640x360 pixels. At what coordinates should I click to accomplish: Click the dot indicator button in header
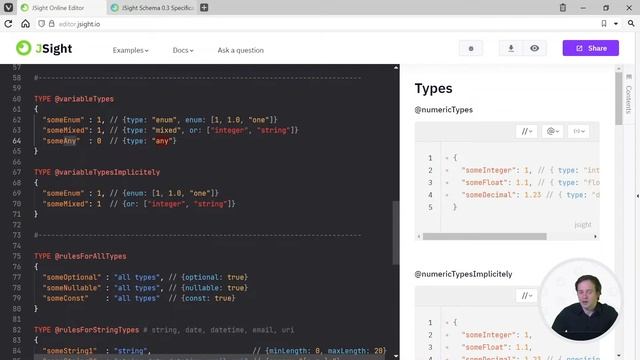pos(471,48)
